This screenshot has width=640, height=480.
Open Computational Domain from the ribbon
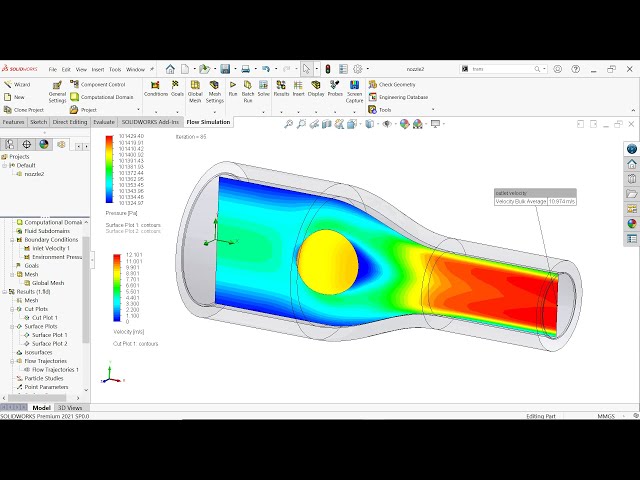[x=102, y=97]
